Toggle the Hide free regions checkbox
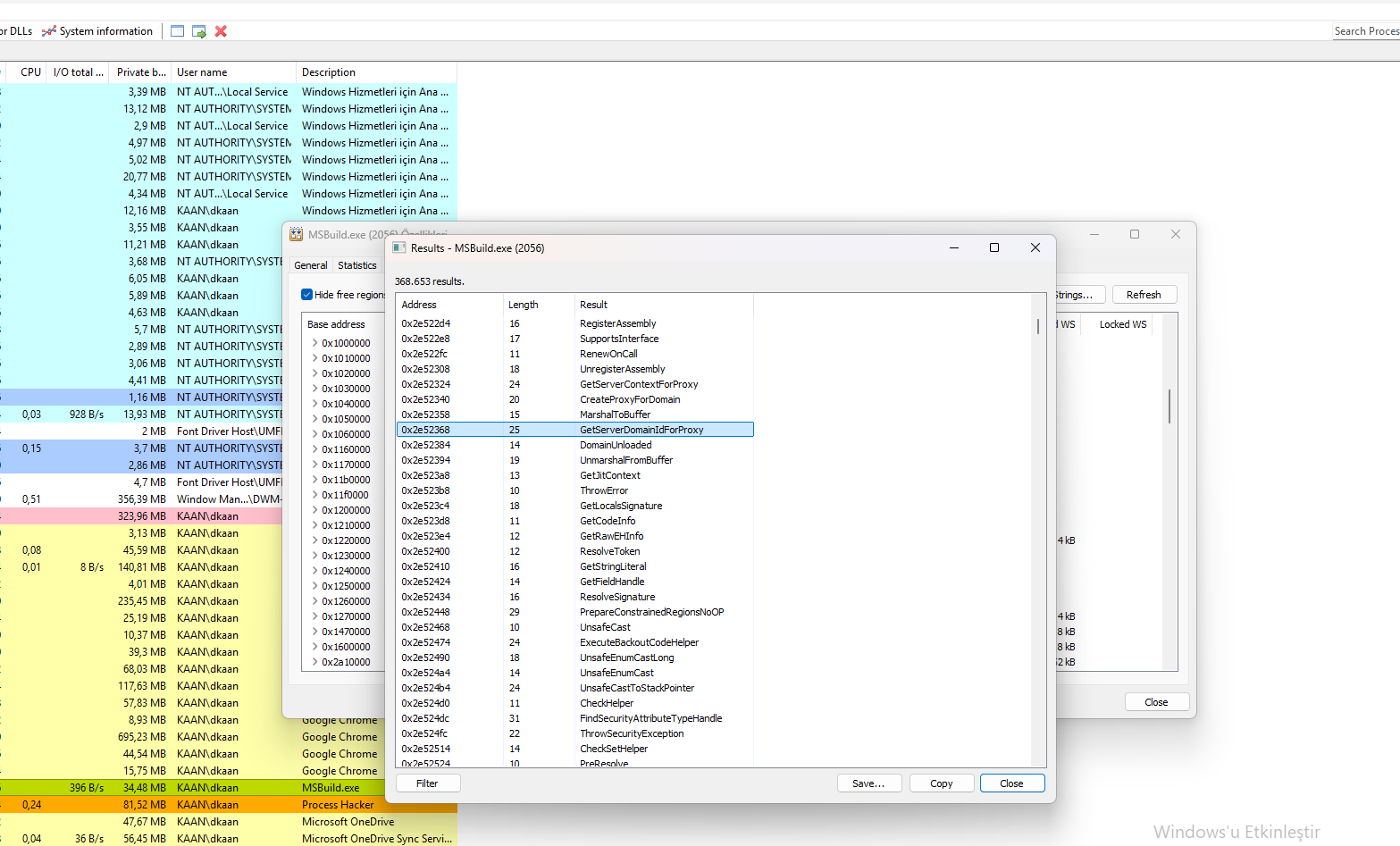The image size is (1400, 846). tap(306, 295)
